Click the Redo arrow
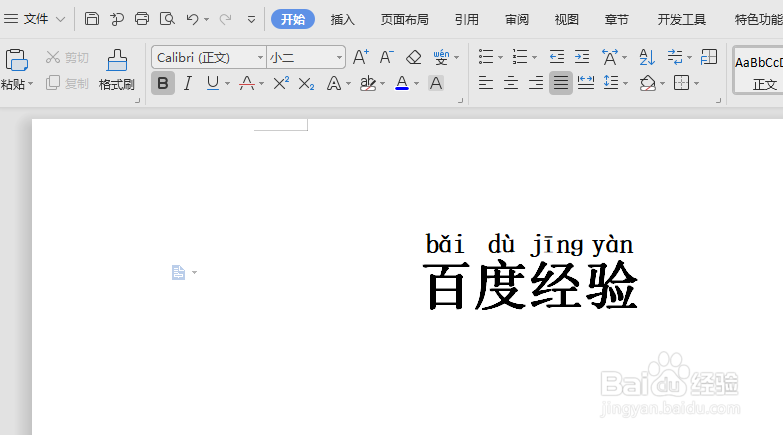Viewport: 783px width, 435px height. 226,19
